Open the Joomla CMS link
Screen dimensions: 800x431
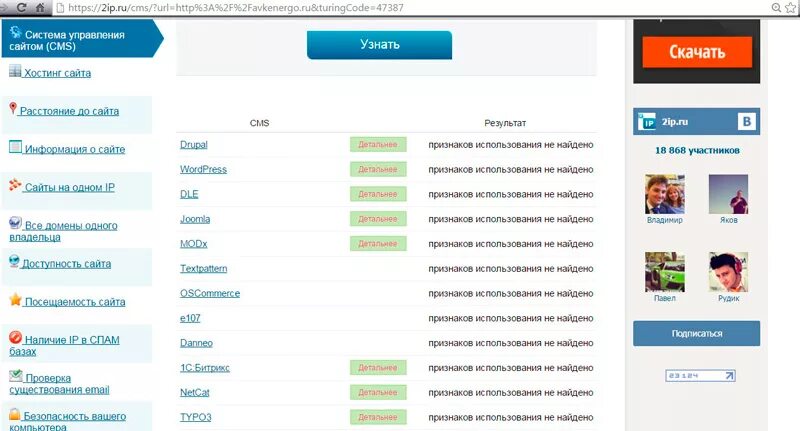pos(195,219)
